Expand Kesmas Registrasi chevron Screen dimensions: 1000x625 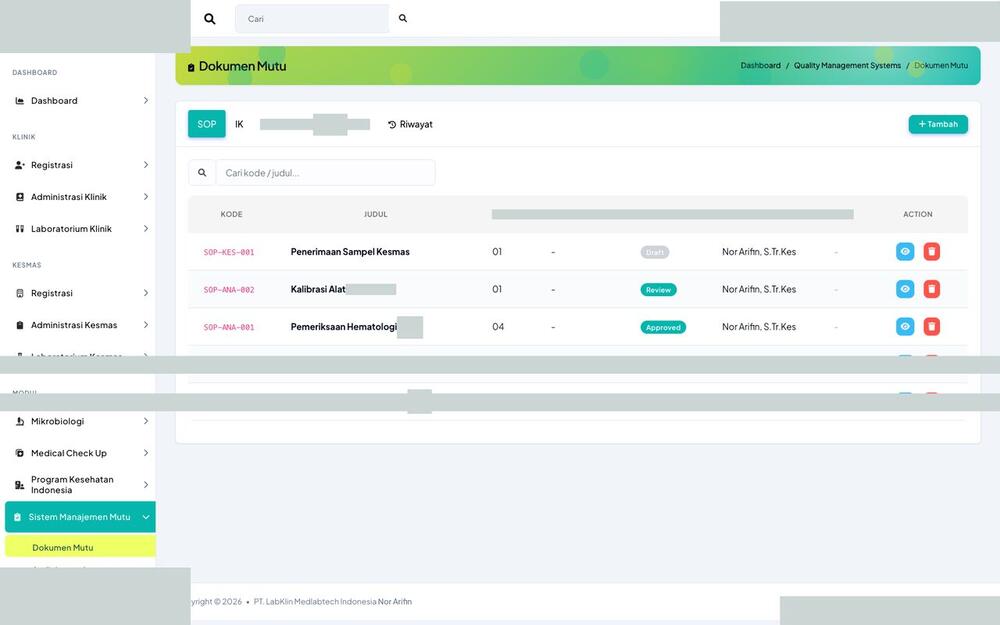(145, 293)
